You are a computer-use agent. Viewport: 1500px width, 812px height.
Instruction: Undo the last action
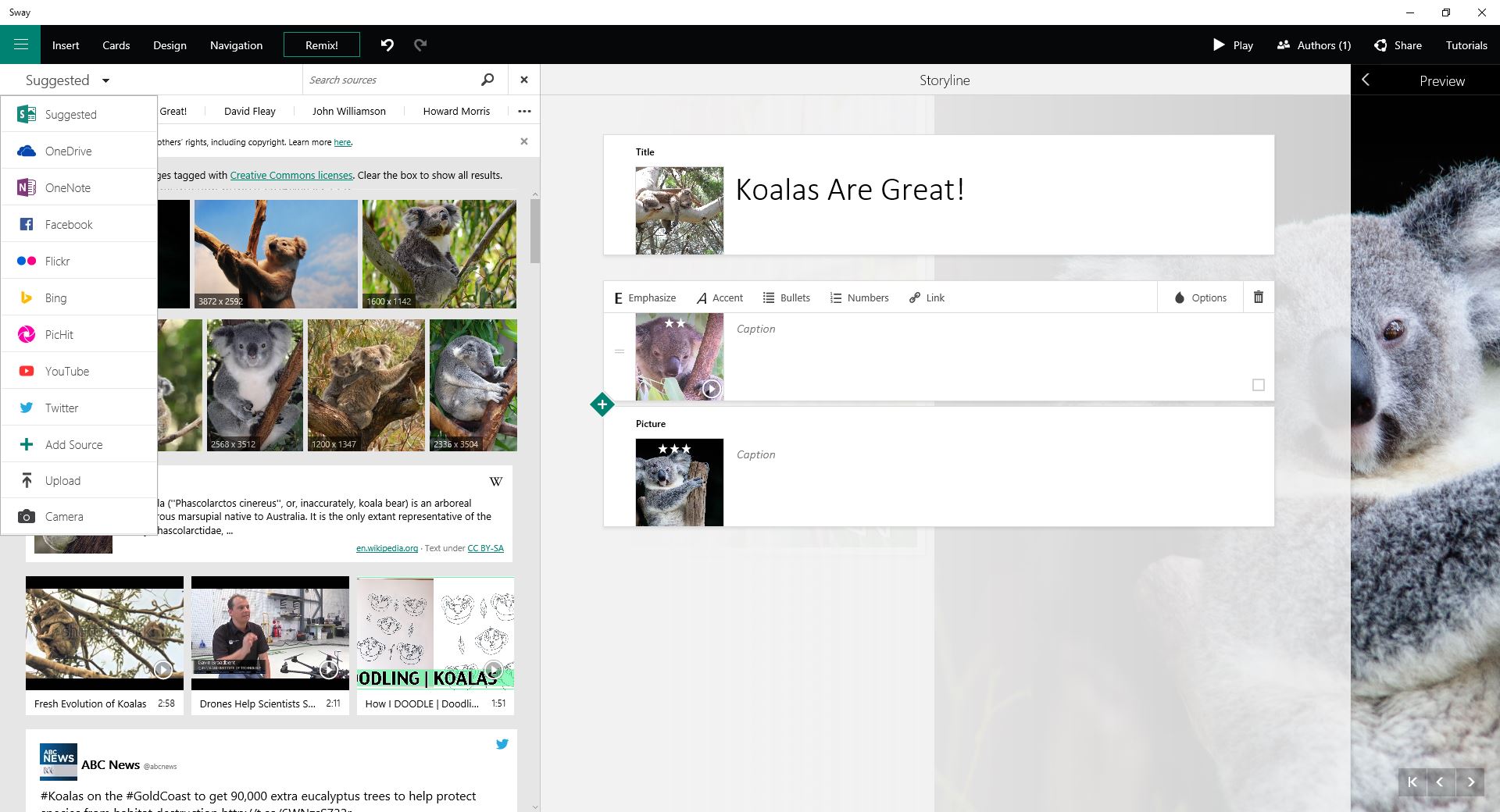point(387,45)
